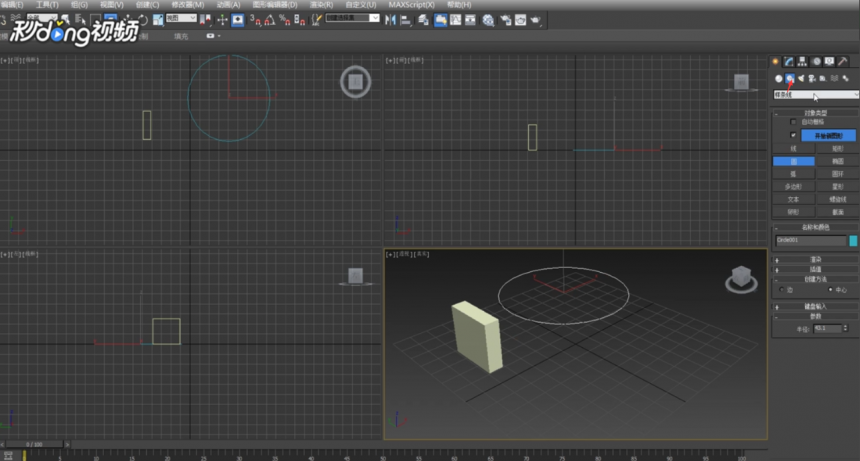860x461 pixels.
Task: Open the Render Setup icon
Action: 505,20
